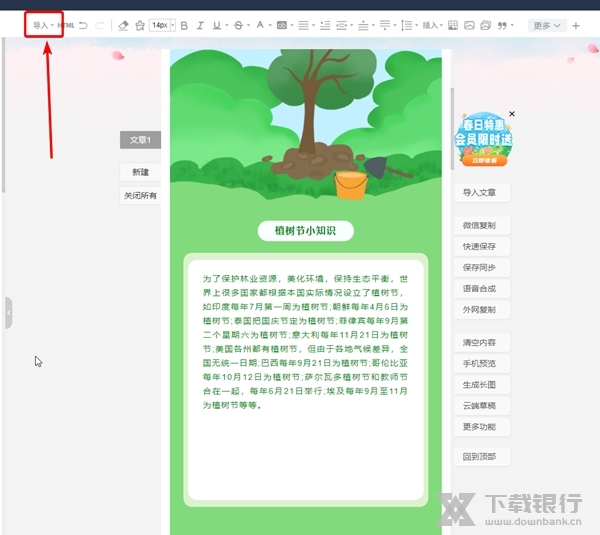Toggle underline formatting
Screen dimensions: 600x535
click(217, 25)
